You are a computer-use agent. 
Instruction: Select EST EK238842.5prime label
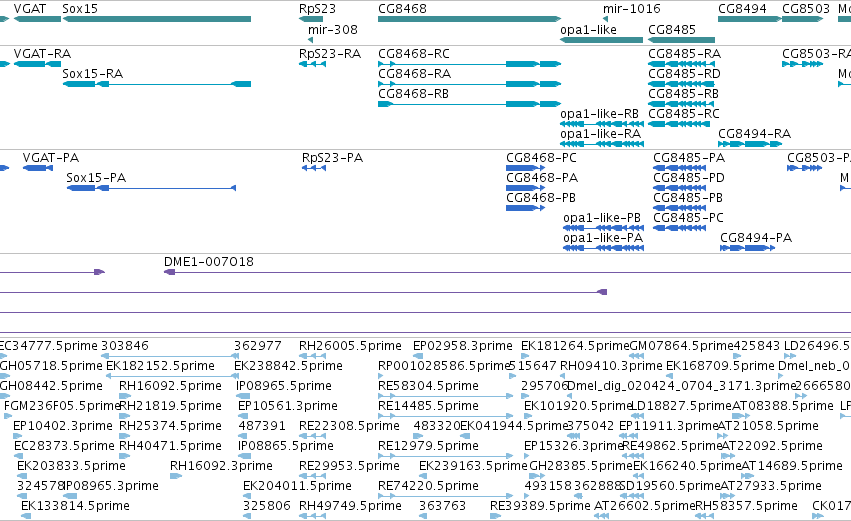point(288,366)
